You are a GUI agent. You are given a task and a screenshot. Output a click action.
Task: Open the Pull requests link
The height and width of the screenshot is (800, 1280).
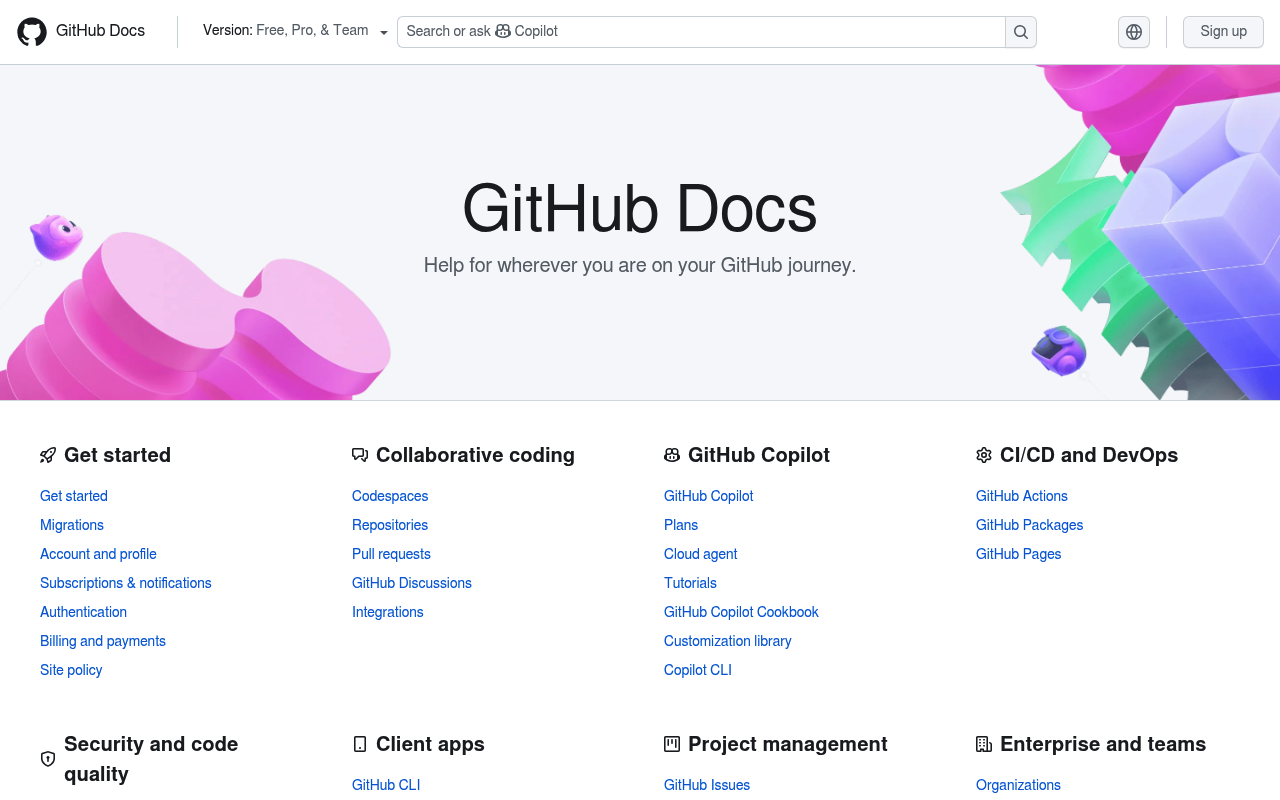point(391,554)
